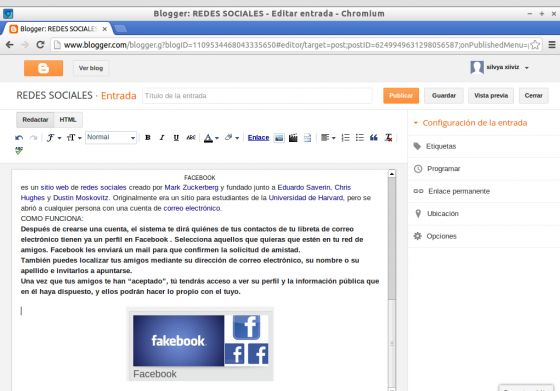Go forward in the browser

point(25,45)
